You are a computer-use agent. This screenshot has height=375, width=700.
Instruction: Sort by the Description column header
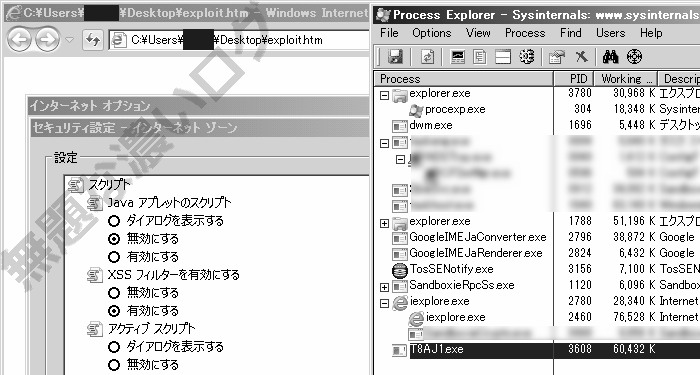tap(679, 79)
